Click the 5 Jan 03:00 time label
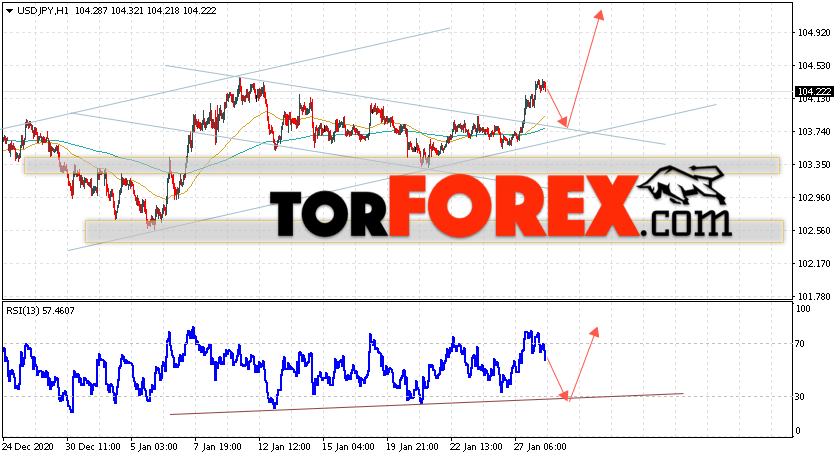 point(154,447)
